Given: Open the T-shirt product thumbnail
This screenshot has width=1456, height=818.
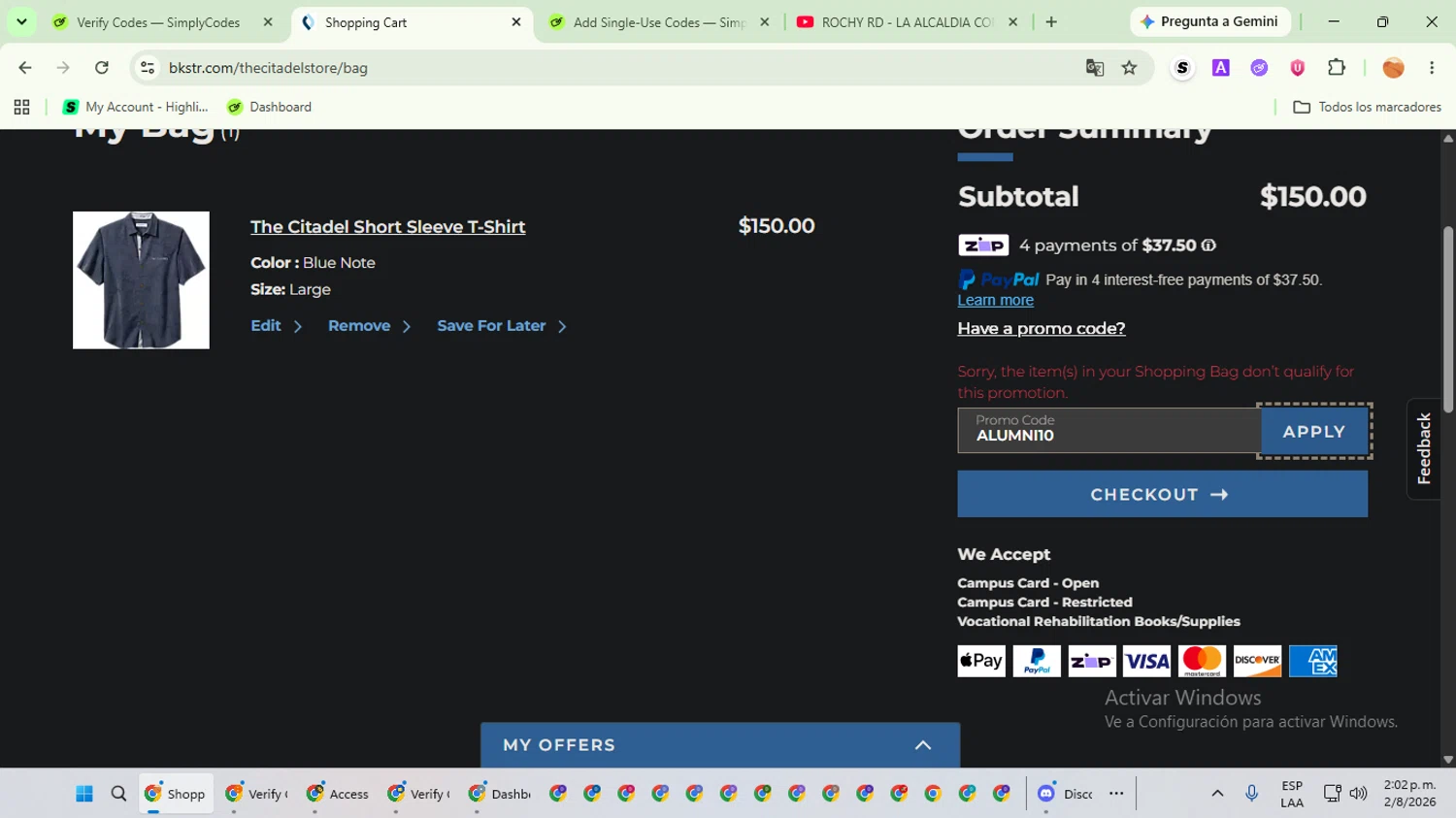Looking at the screenshot, I should 141,279.
